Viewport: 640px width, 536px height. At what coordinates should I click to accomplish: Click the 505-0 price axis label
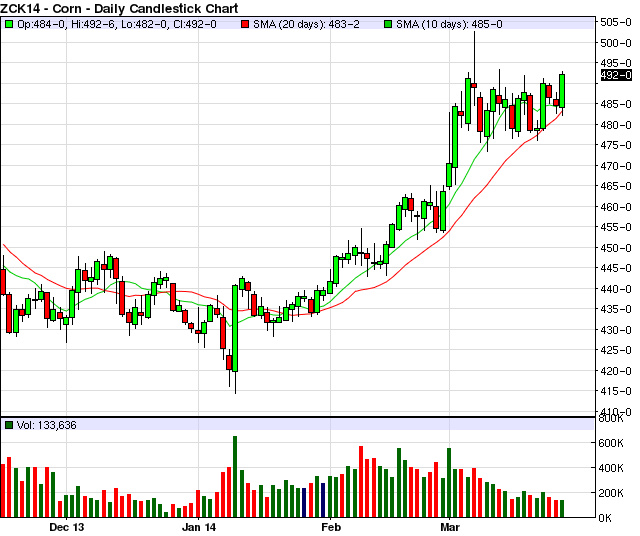(616, 22)
